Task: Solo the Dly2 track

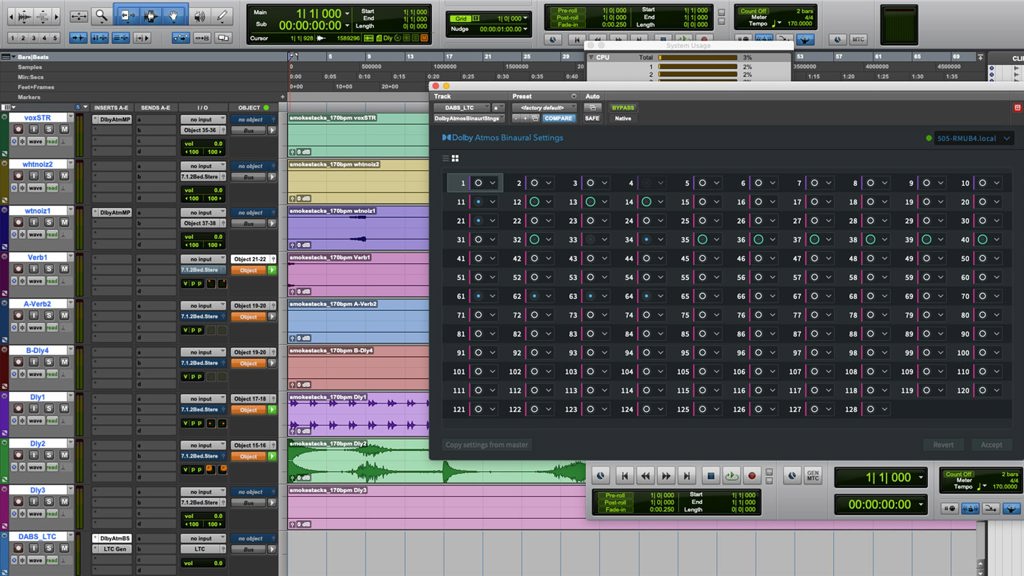Action: (x=49, y=455)
